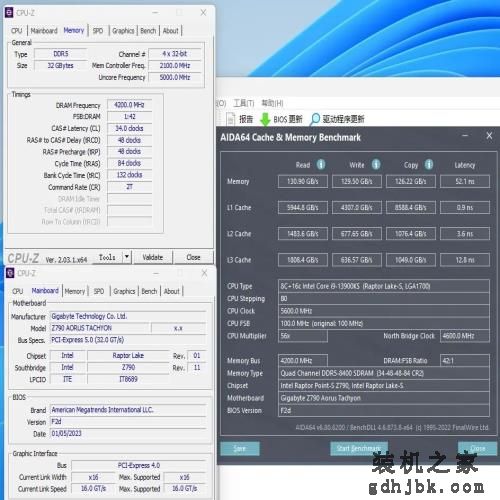Open SPD tab in top CPU-Z window
This screenshot has height=500, width=500.
[98, 31]
